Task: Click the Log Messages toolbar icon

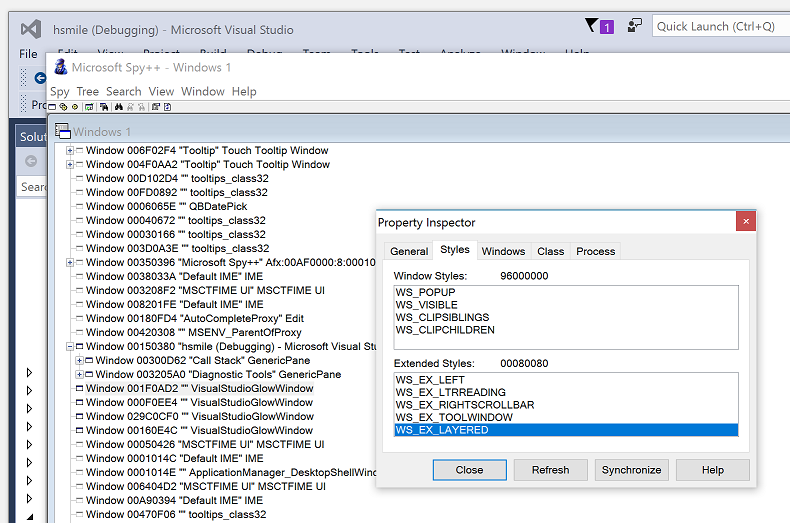Action: [x=89, y=107]
